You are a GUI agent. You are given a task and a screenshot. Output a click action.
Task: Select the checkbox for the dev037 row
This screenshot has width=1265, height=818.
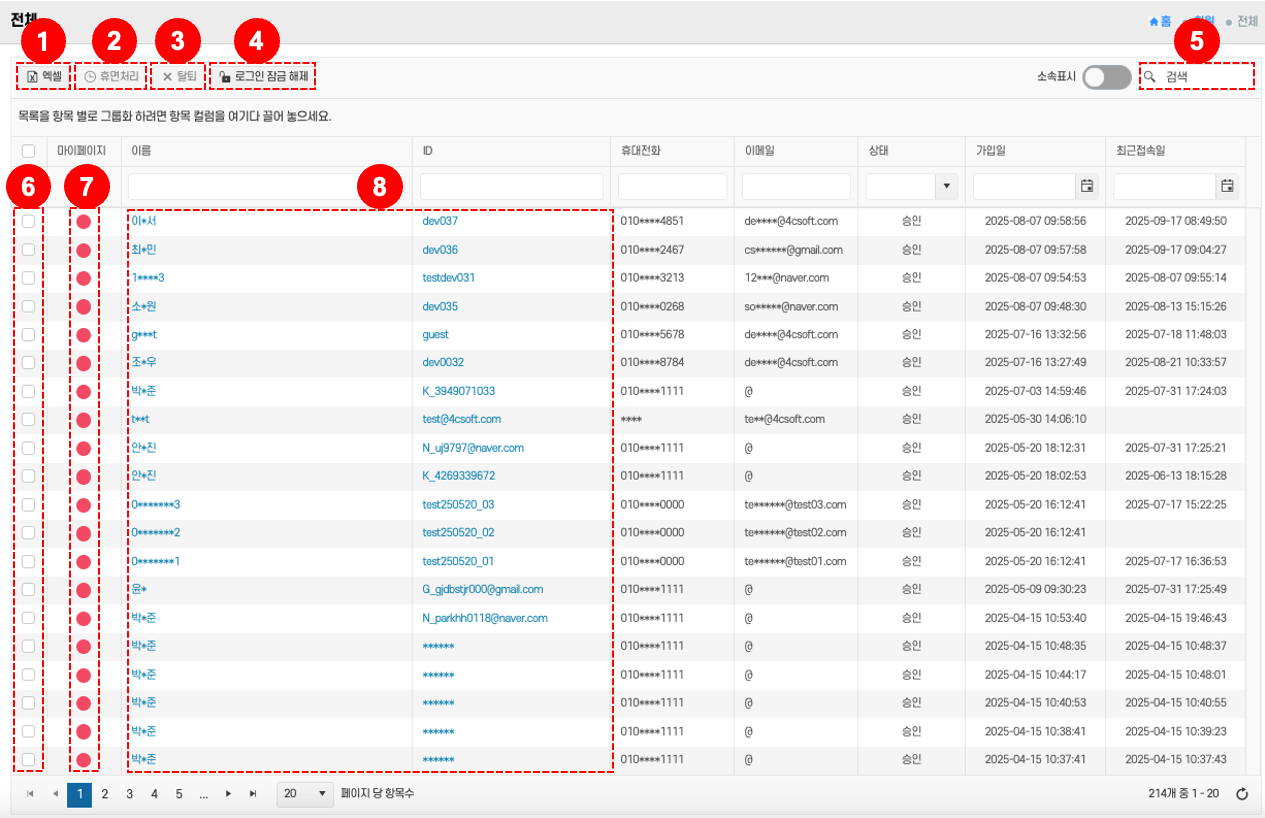pos(29,221)
